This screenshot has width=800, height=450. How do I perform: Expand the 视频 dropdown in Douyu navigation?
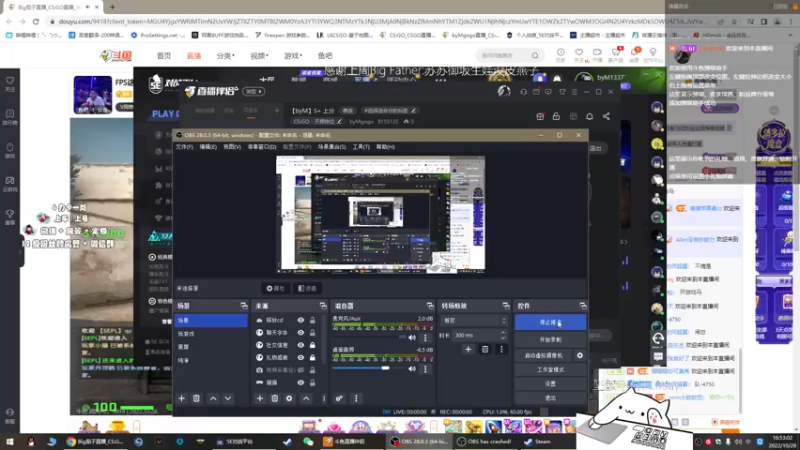point(259,56)
